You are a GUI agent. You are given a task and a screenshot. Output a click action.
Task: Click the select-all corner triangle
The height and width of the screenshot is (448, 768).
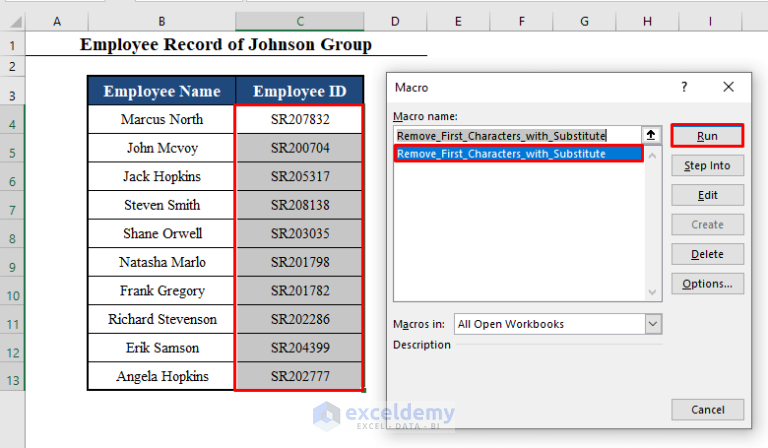(x=16, y=22)
